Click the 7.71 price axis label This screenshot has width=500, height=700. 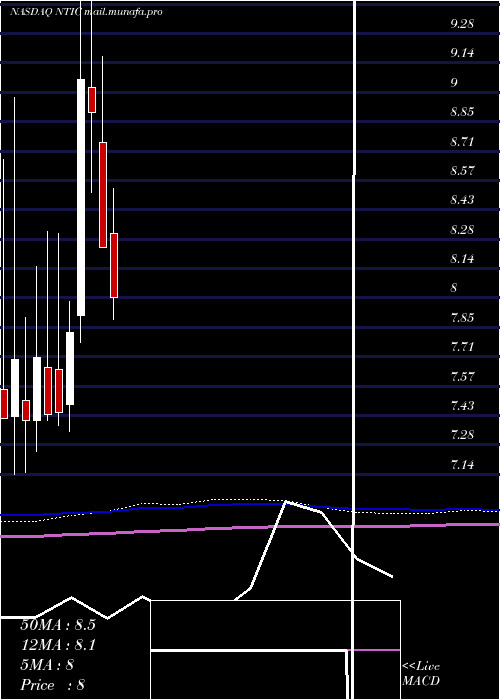[462, 347]
